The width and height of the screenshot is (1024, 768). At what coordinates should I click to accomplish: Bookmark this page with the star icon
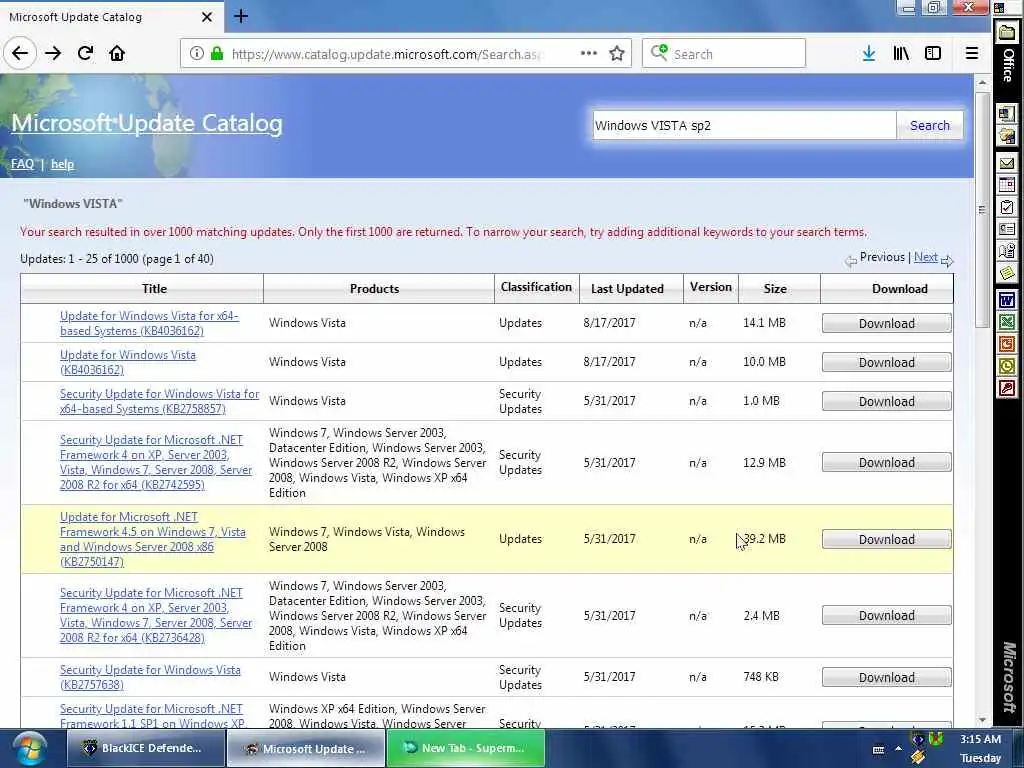(x=616, y=54)
